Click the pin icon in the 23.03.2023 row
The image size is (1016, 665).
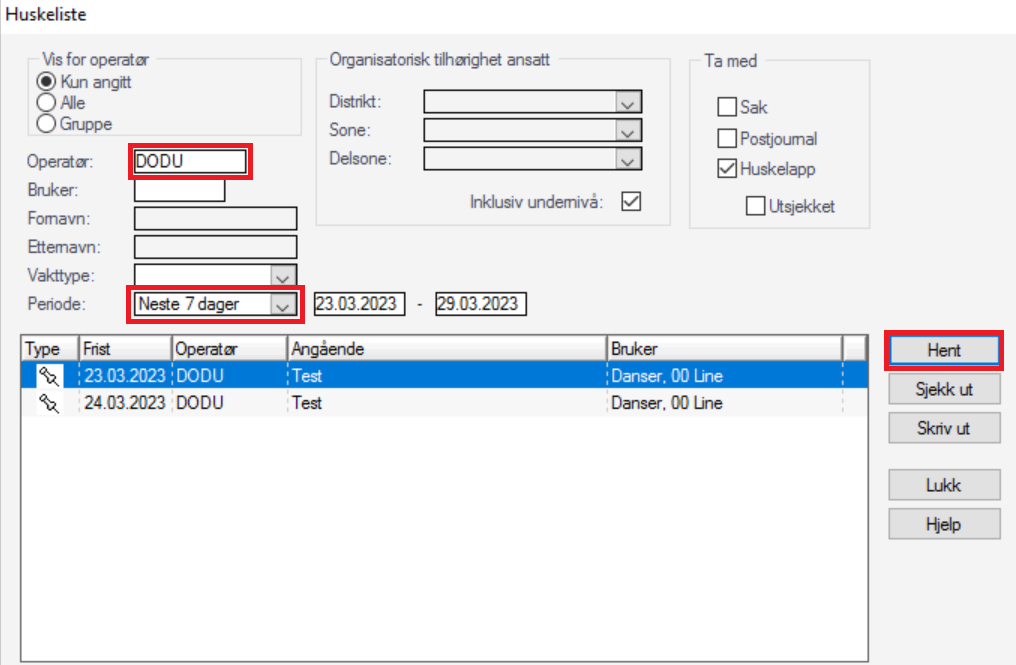(x=48, y=376)
